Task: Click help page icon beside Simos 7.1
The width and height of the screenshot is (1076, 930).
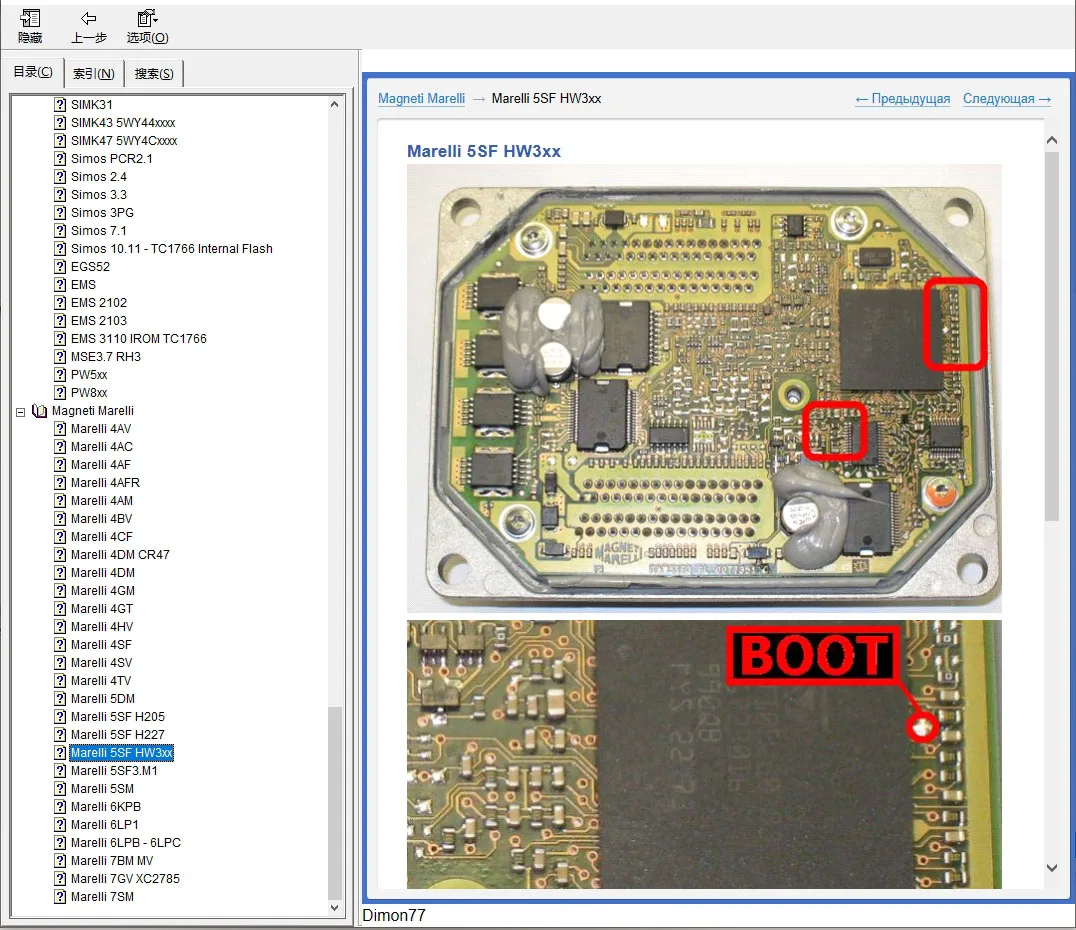Action: pyautogui.click(x=60, y=231)
